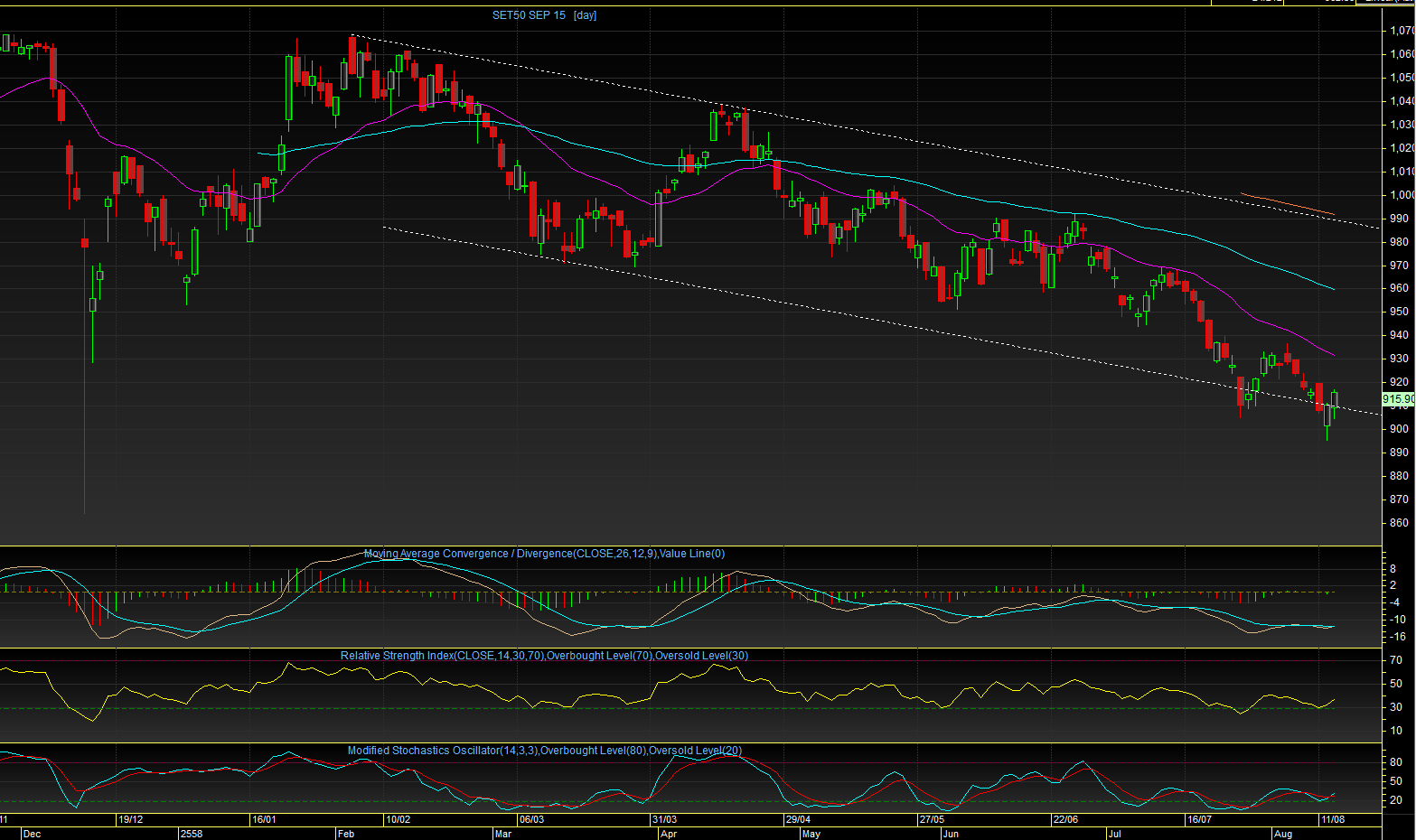Click the 1,000 price axis label
The image size is (1416, 840).
[1402, 195]
